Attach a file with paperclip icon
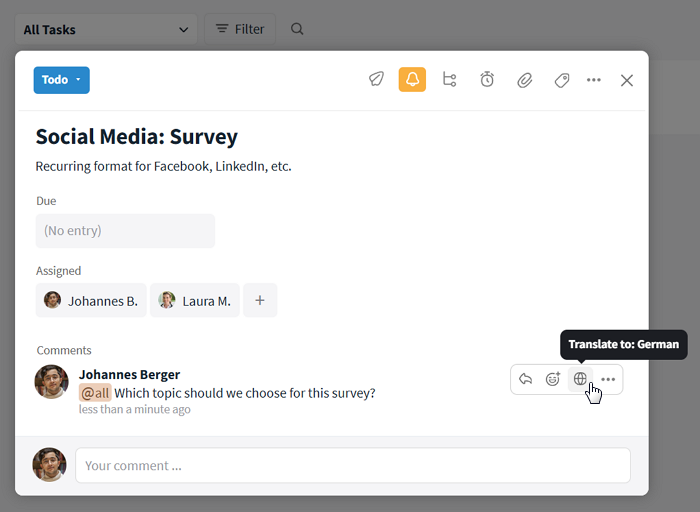The image size is (700, 512). click(524, 80)
